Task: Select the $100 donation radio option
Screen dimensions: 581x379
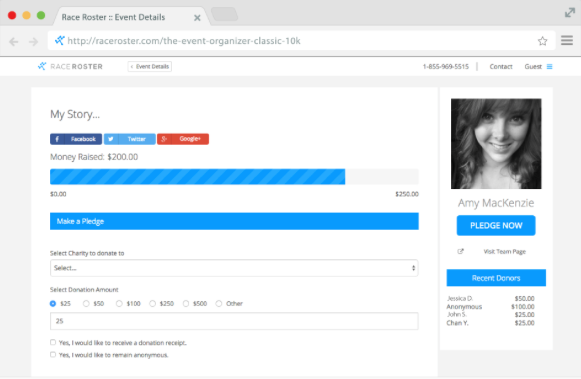Action: click(119, 303)
